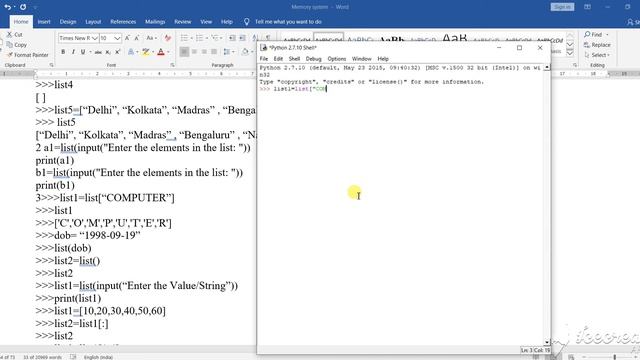Apply strikethrough formatting
The height and width of the screenshot is (360, 640).
98,52
